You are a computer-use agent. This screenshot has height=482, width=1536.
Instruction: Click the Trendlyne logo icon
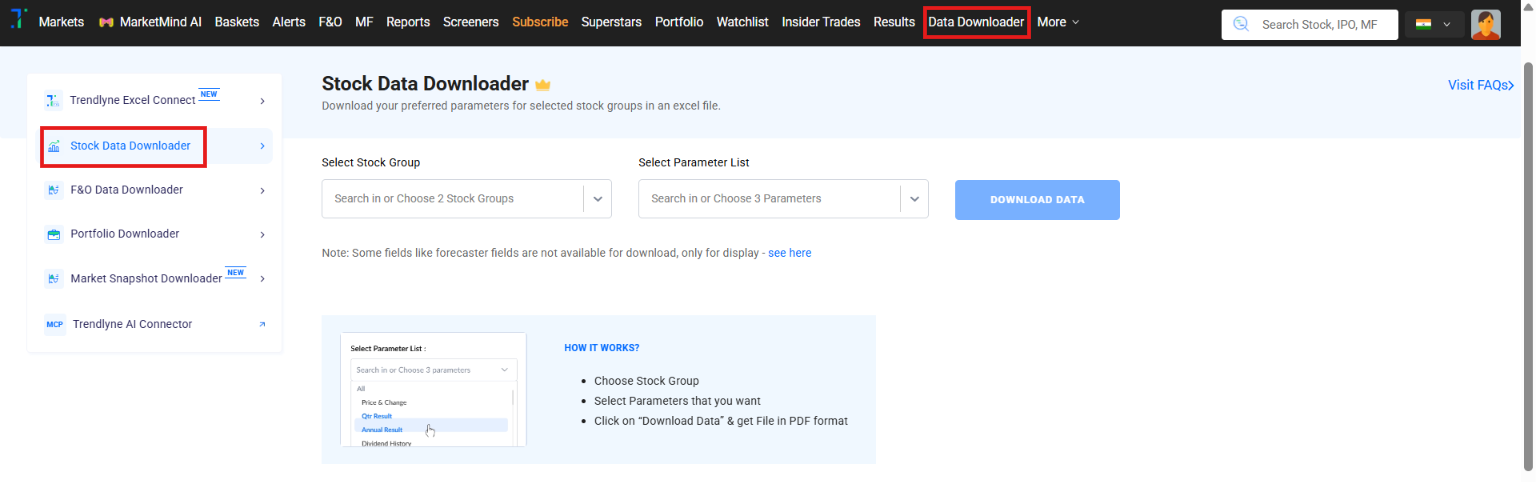pos(18,20)
